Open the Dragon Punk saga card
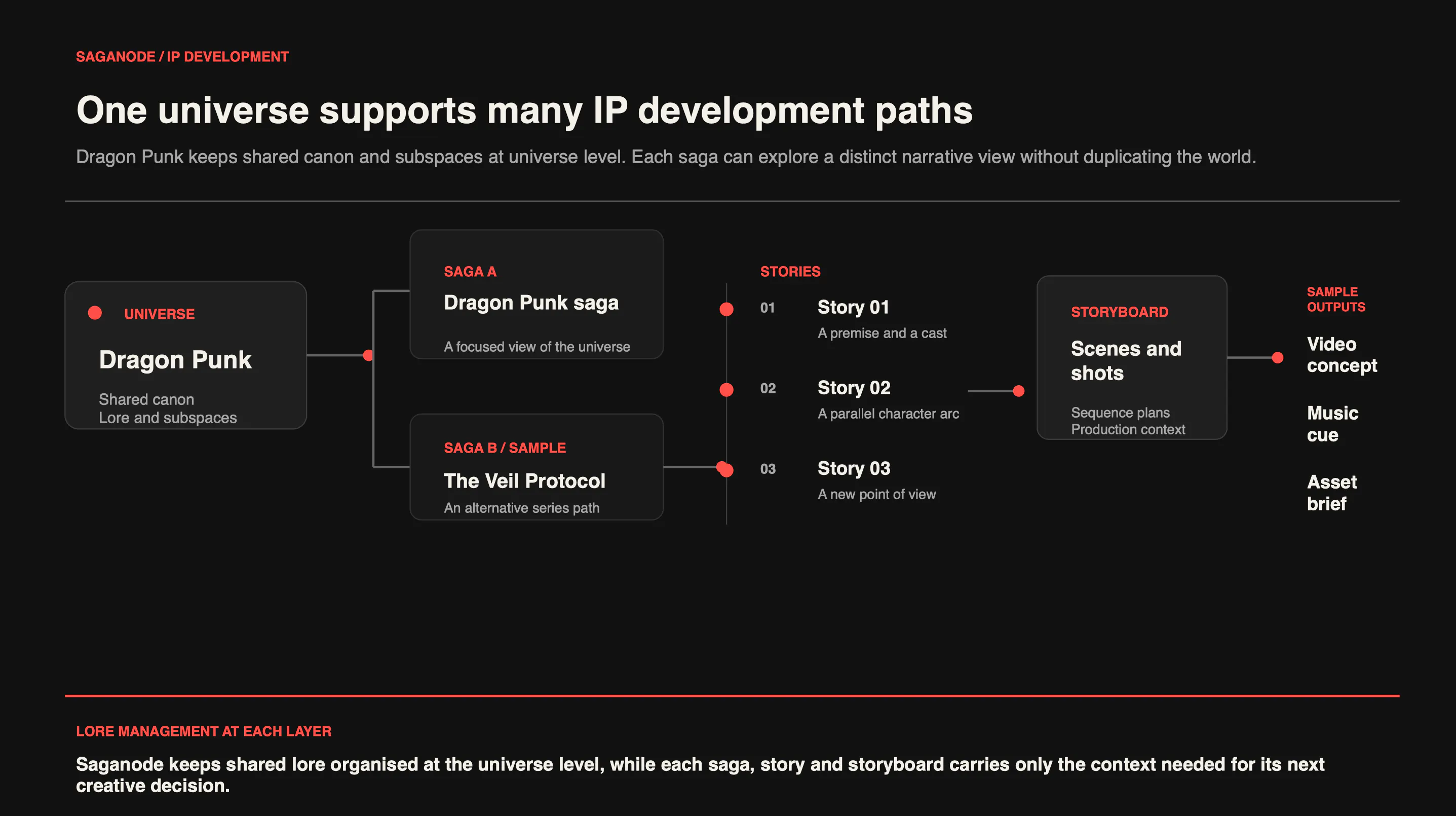The image size is (1456, 816). point(537,294)
